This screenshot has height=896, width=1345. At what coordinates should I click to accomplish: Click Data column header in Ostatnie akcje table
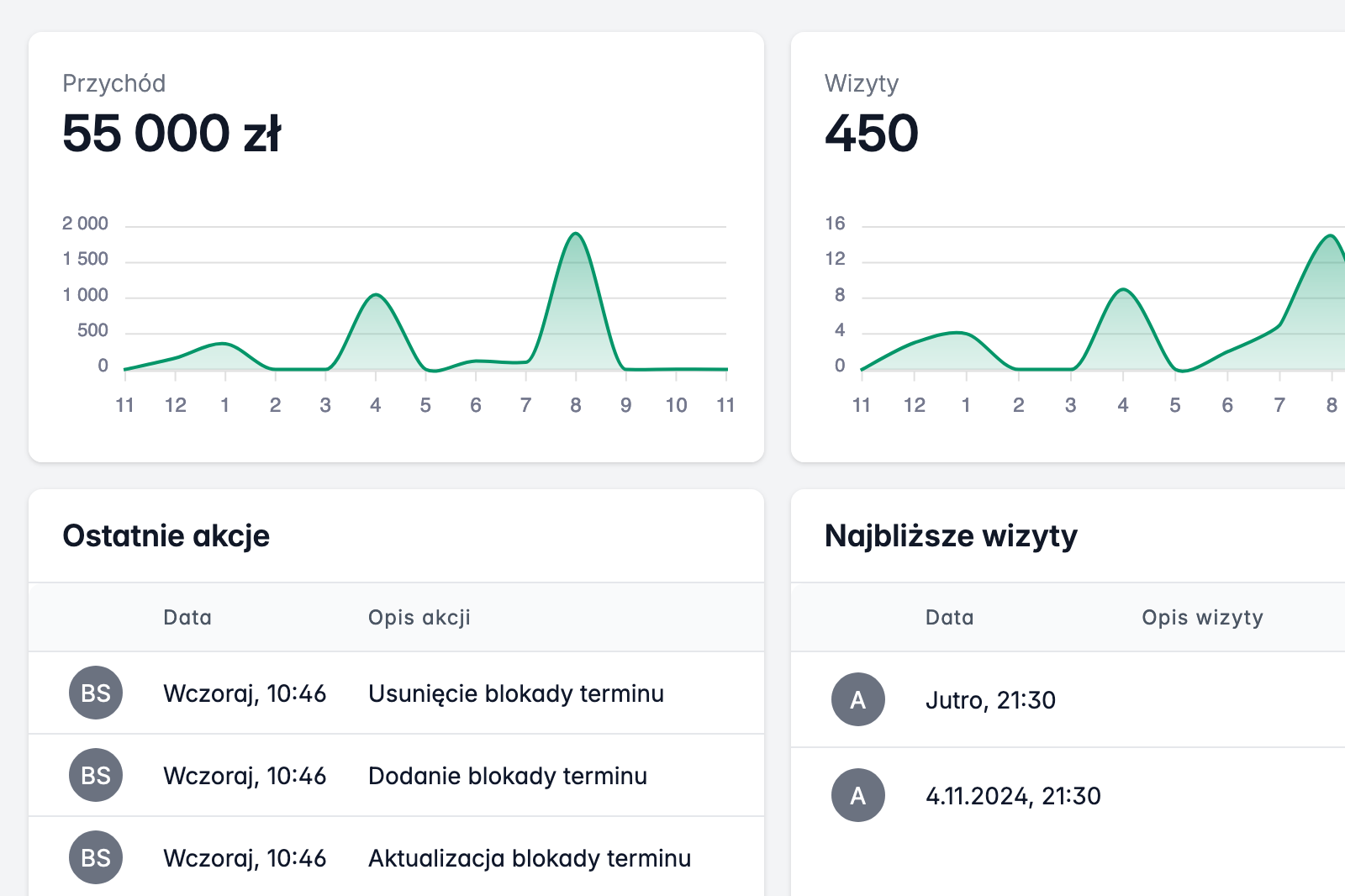point(187,617)
